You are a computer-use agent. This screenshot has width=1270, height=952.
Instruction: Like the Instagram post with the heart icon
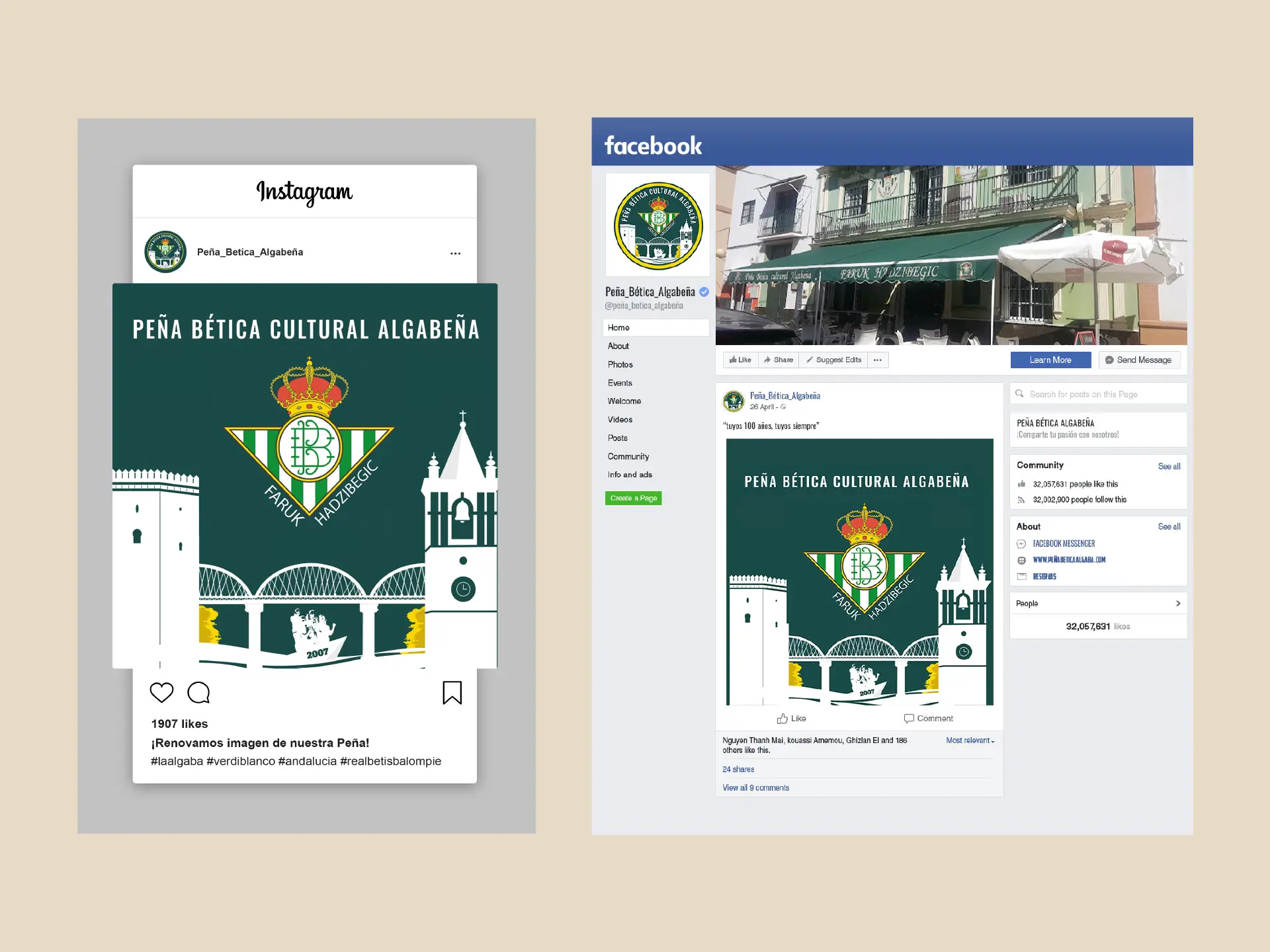click(x=161, y=692)
